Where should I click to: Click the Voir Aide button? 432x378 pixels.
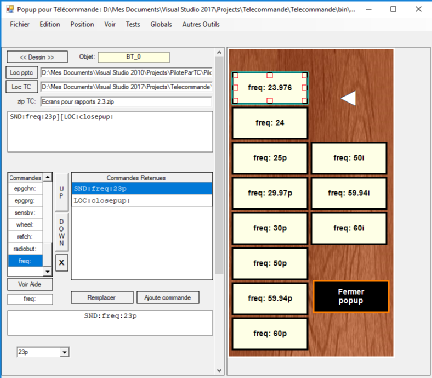click(x=30, y=284)
